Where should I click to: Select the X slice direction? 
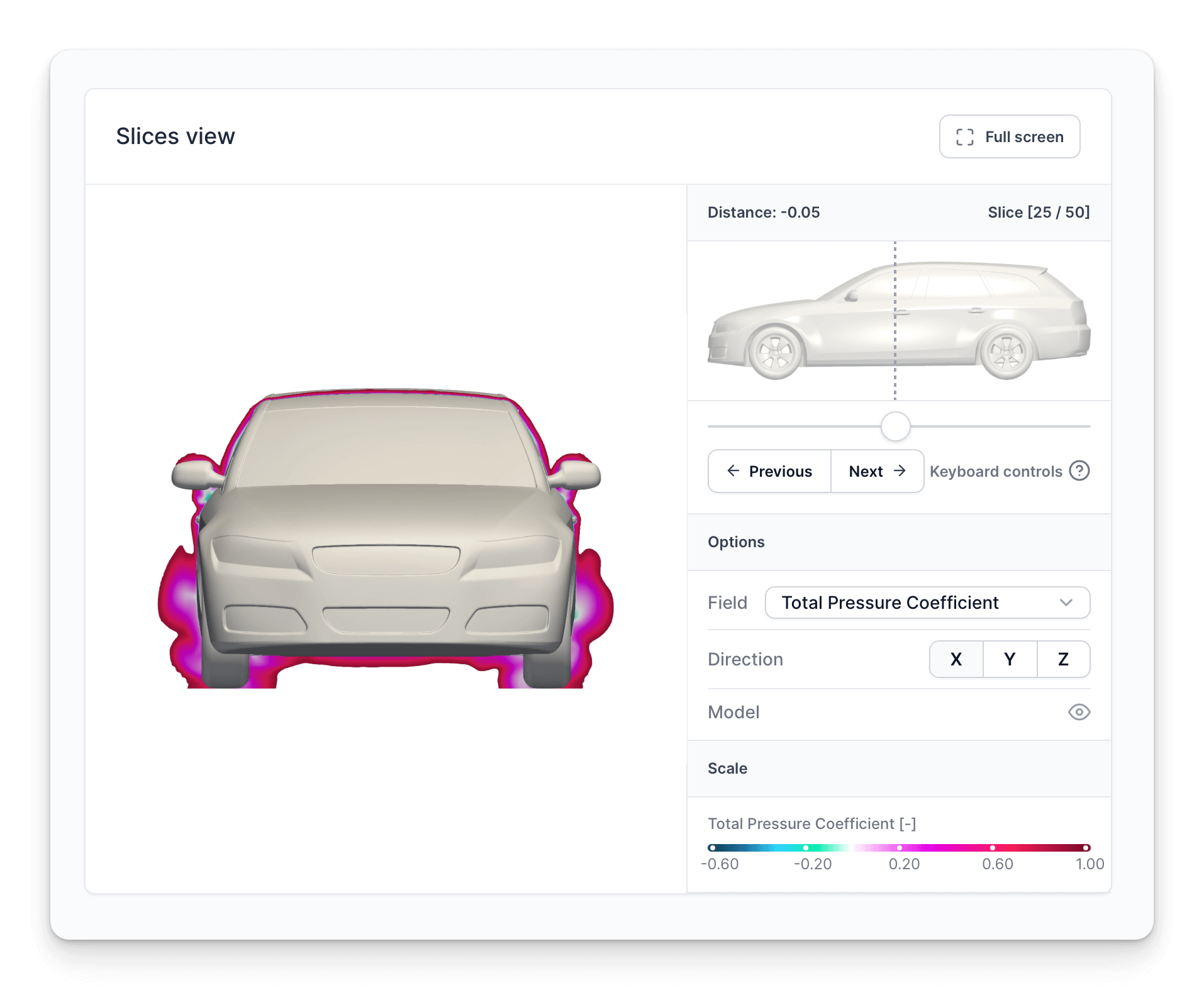(956, 659)
